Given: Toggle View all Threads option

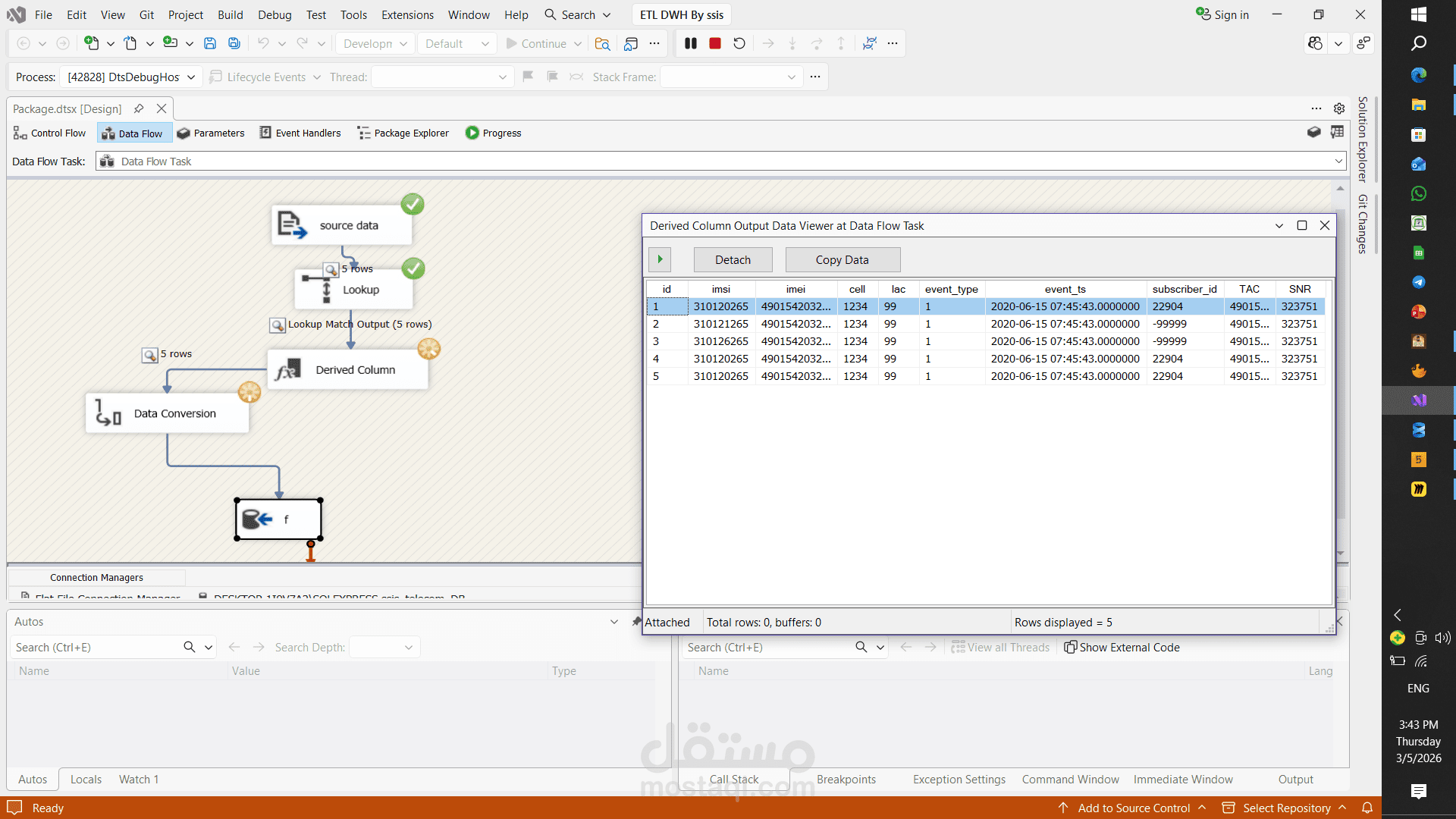Looking at the screenshot, I should (1000, 648).
